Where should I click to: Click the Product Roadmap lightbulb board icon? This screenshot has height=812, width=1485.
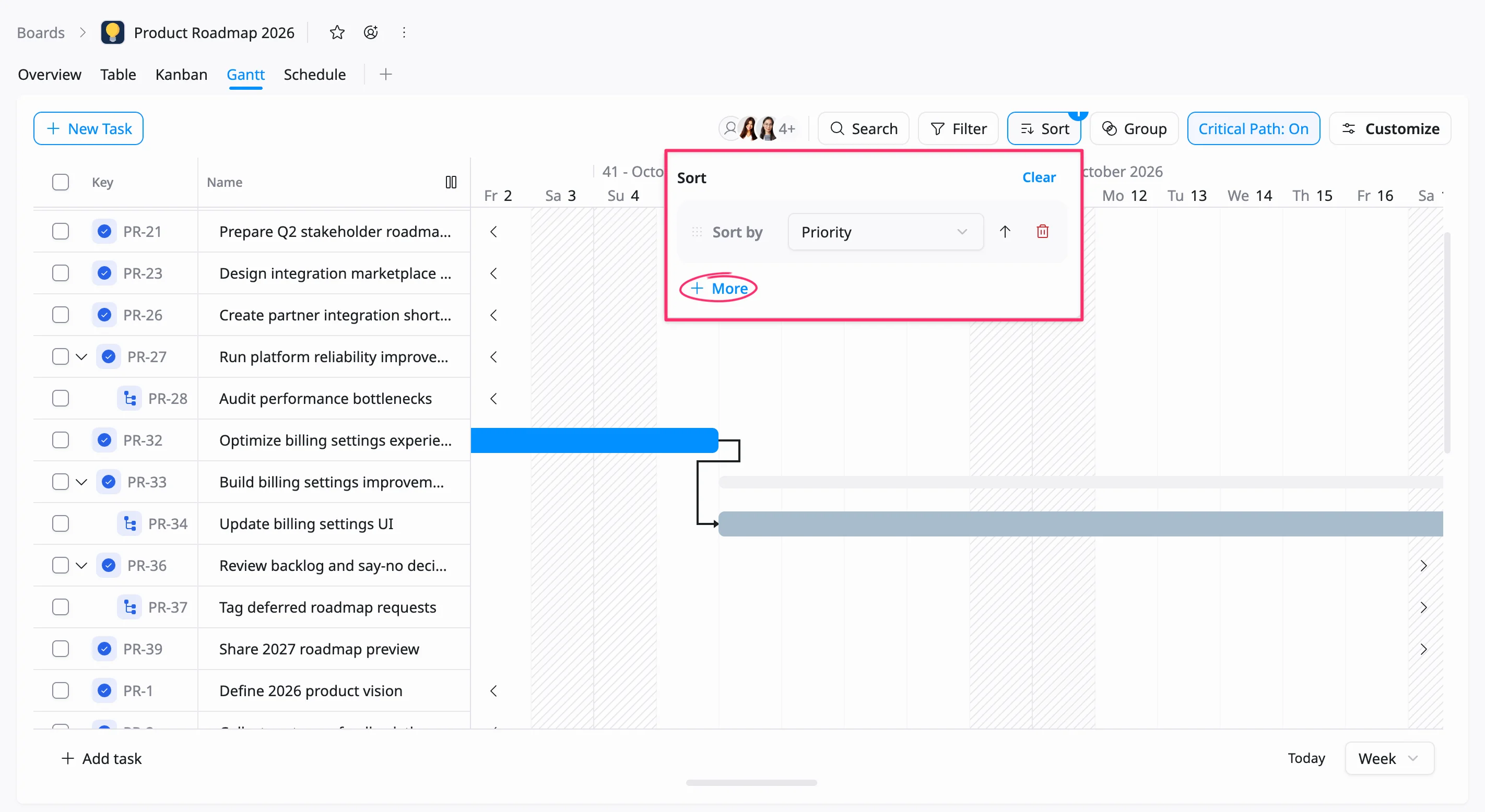(x=112, y=32)
